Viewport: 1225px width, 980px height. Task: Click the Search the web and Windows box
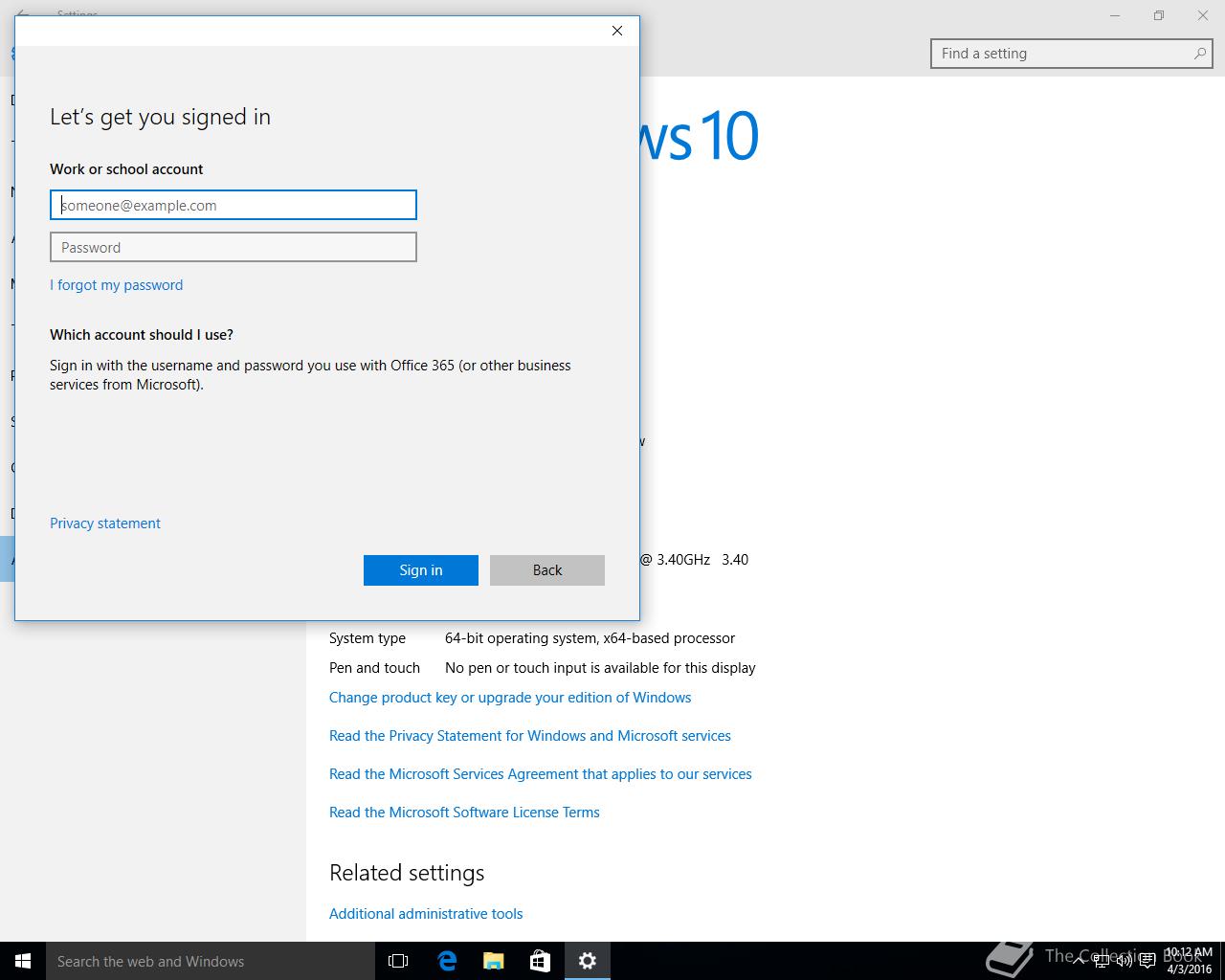211,961
